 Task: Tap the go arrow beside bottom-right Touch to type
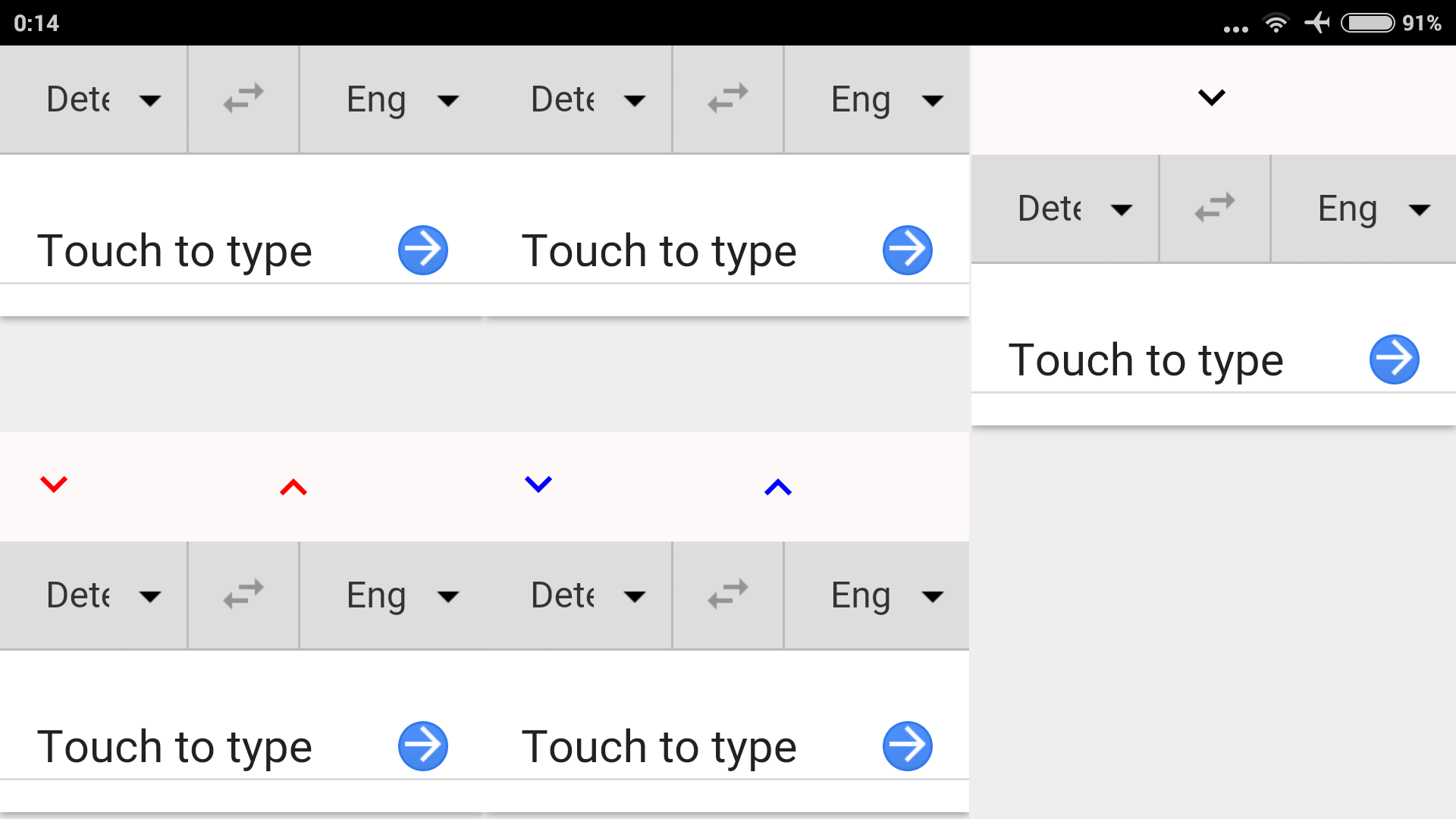coord(907,745)
